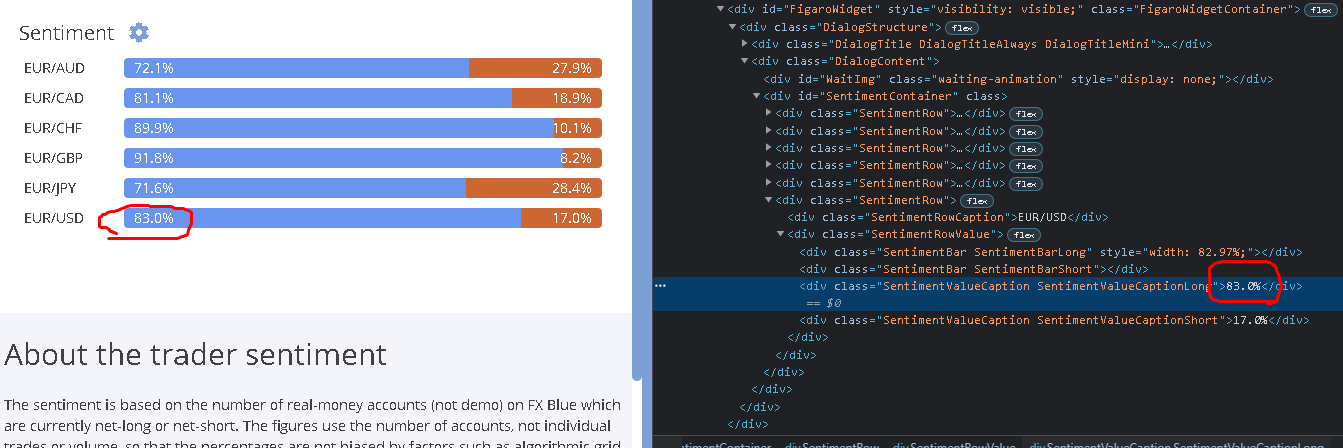Viewport: 1343px width, 448px height.
Task: Click the EUR/CHF blue long sentiment bar
Action: tap(339, 128)
